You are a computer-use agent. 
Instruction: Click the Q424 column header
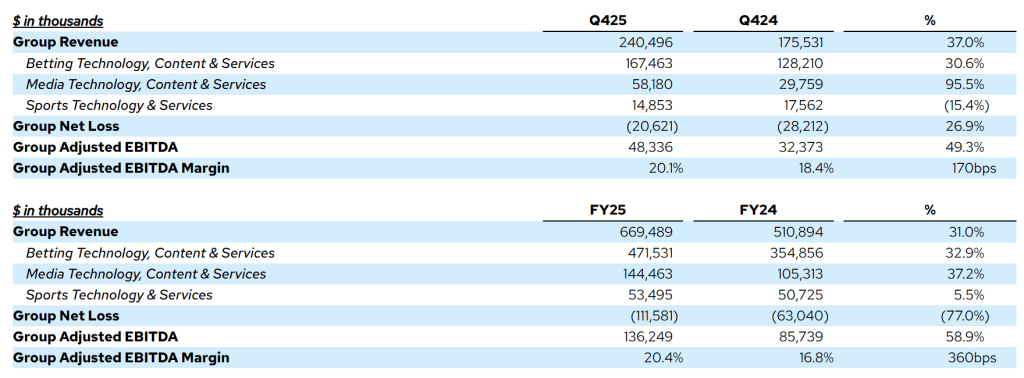coord(758,20)
